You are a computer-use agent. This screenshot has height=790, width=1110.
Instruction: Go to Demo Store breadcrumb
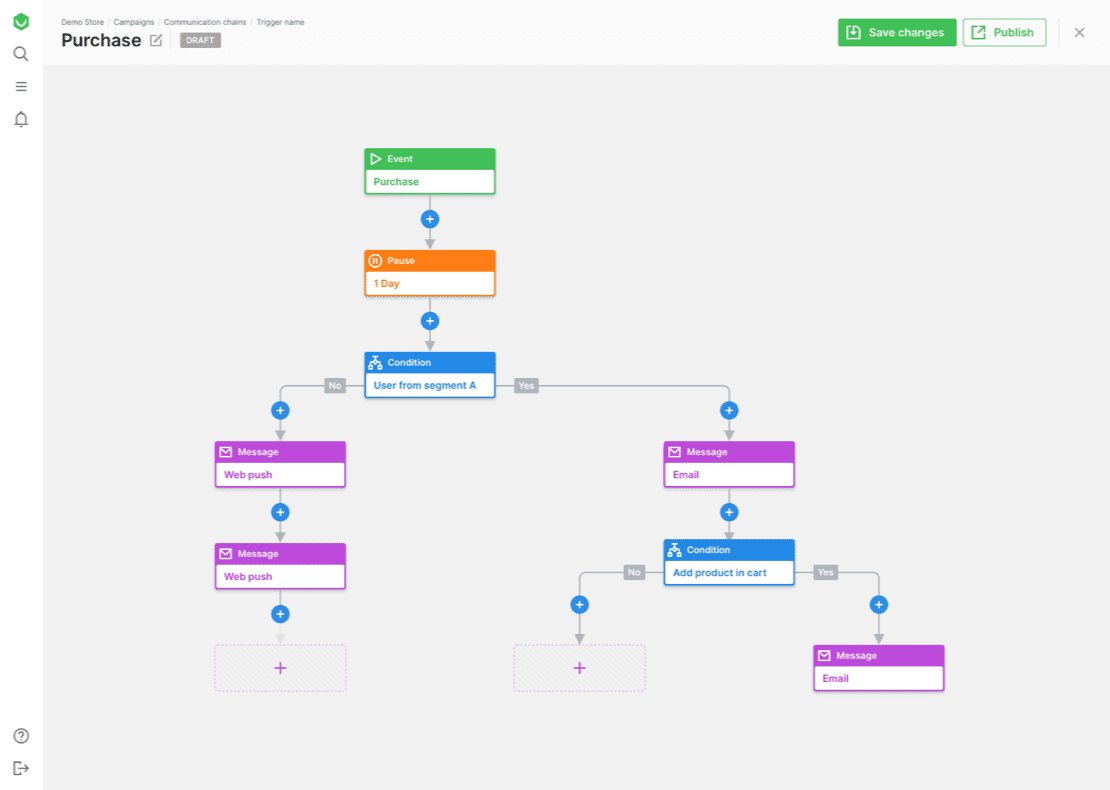pyautogui.click(x=82, y=22)
